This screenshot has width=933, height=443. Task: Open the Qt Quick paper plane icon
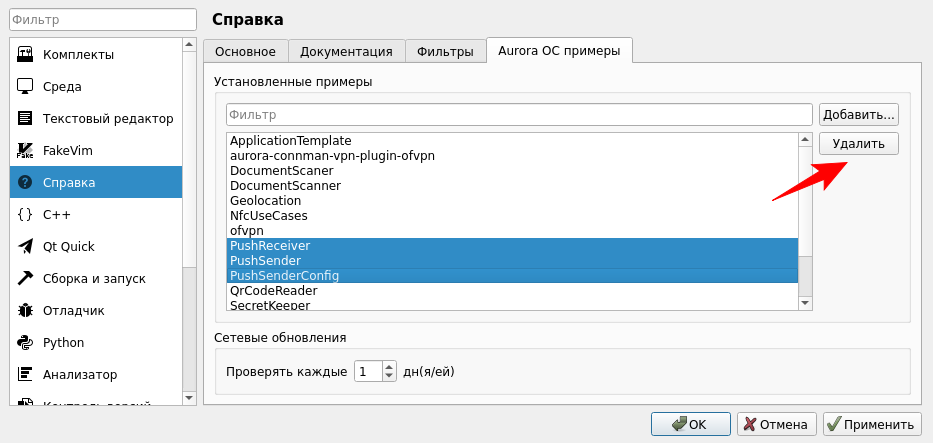click(x=26, y=246)
